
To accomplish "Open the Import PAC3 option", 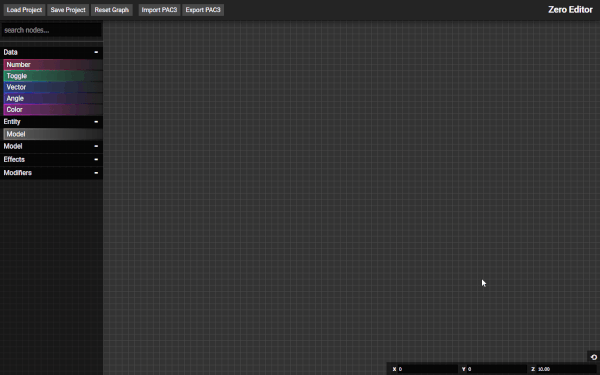I will [159, 10].
